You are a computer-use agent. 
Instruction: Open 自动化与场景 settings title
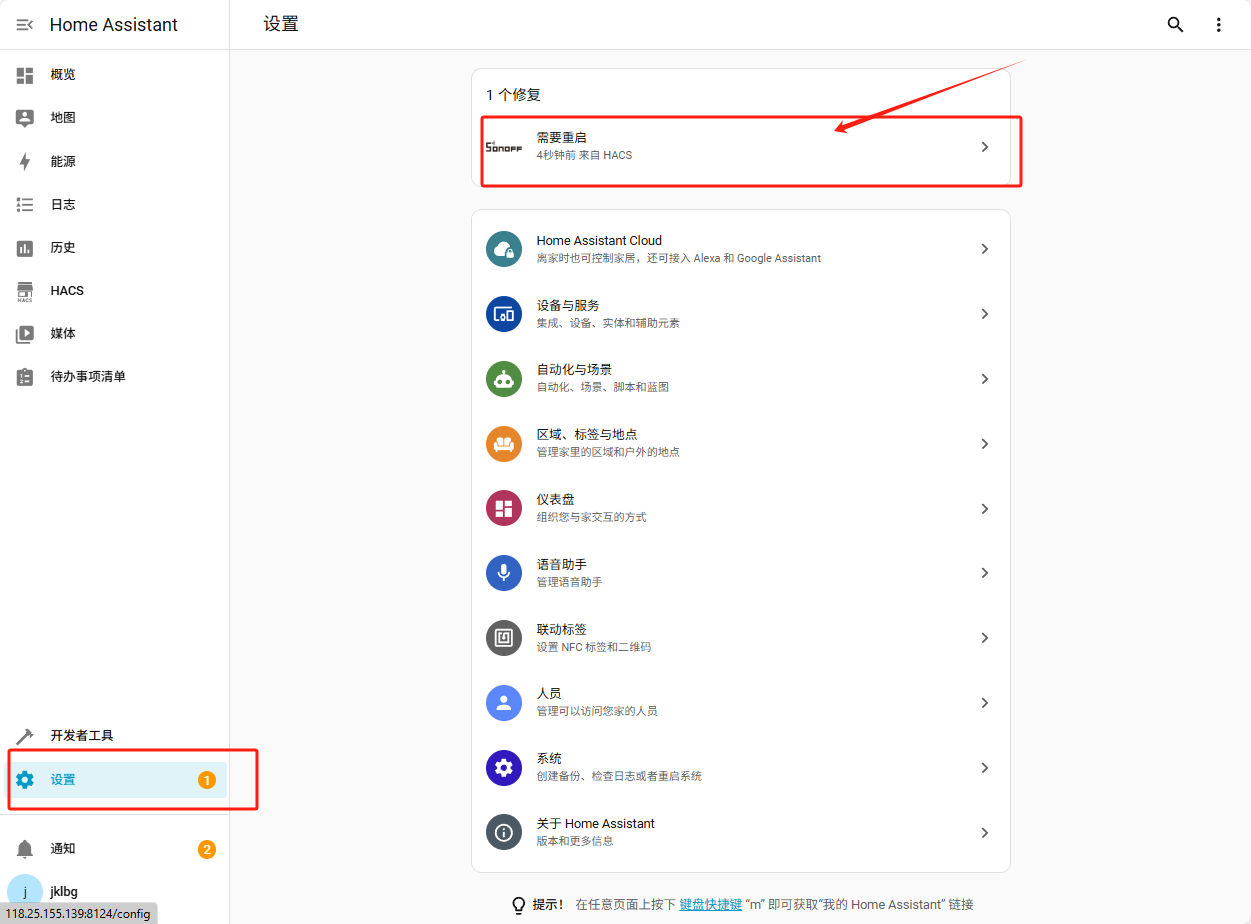click(574, 370)
